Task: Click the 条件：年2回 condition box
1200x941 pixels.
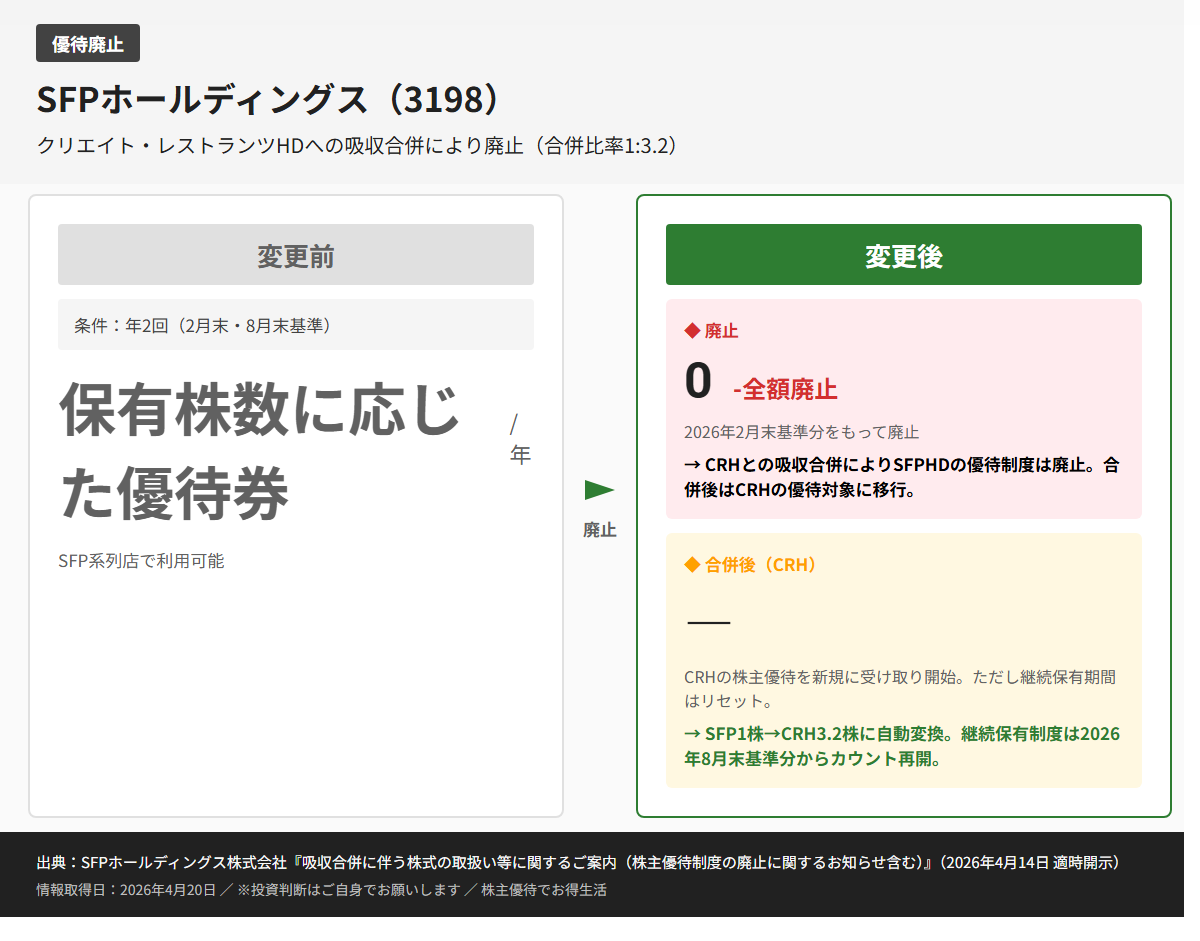Action: pos(296,325)
